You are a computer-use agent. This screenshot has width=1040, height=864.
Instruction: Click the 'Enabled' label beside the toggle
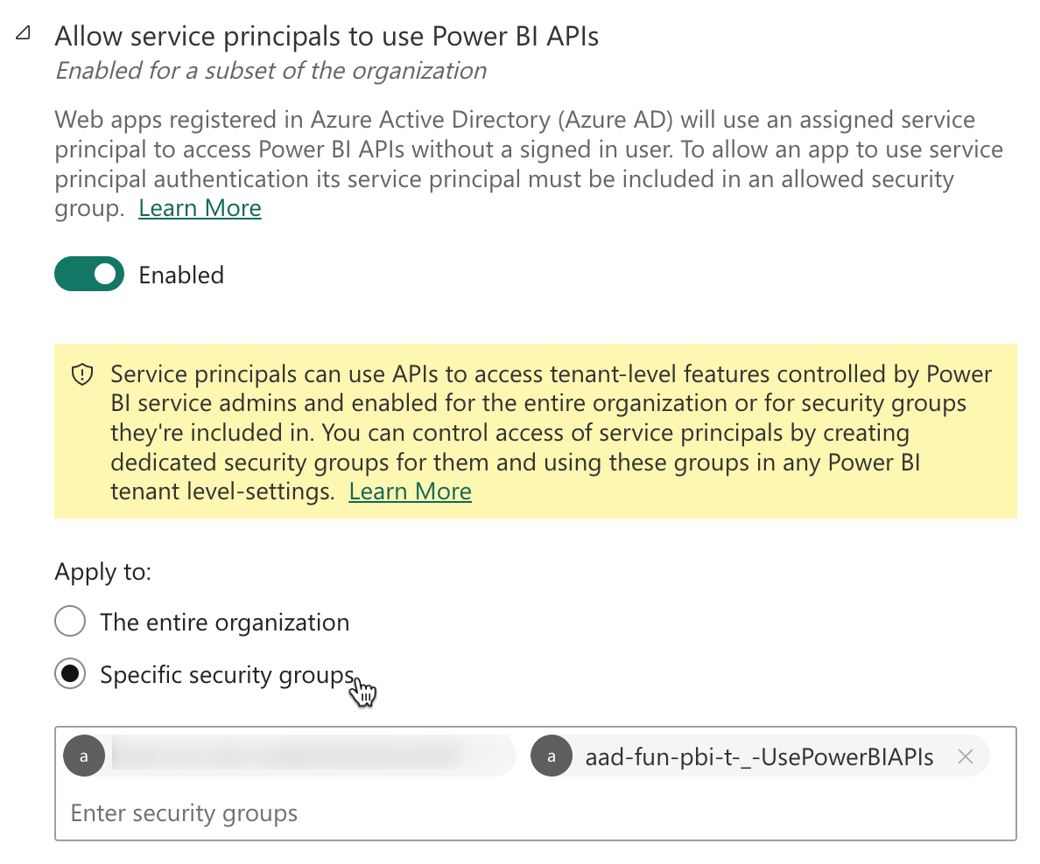point(181,275)
